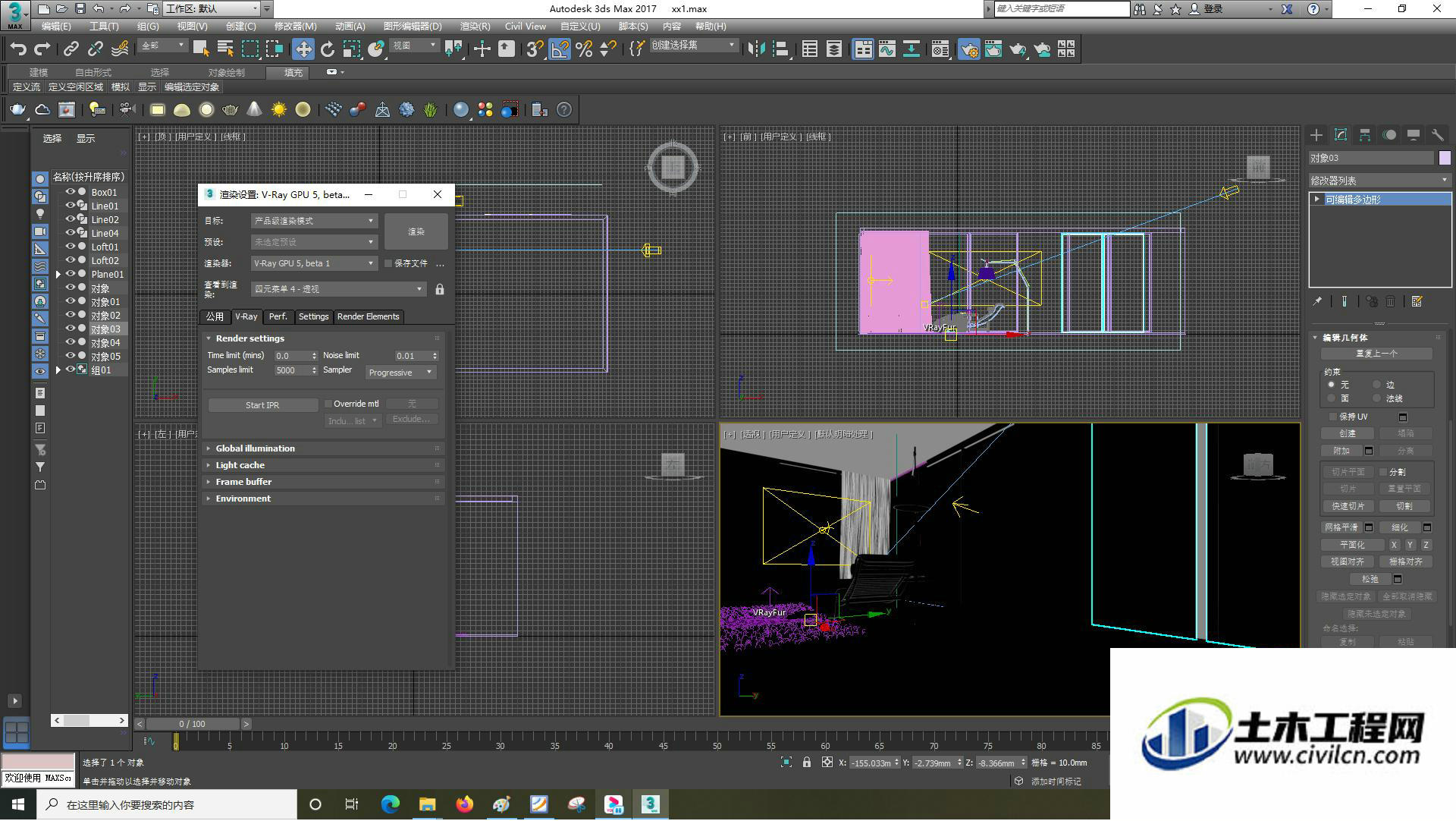The image size is (1456, 821).
Task: Select the 面 constraint radio button
Action: click(x=1332, y=398)
